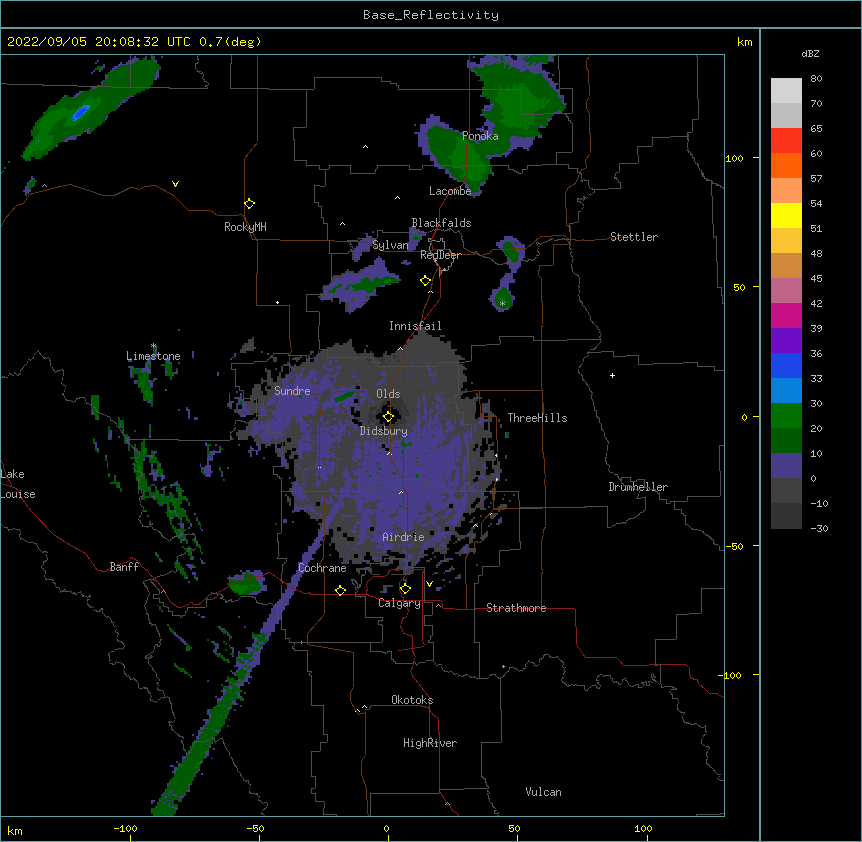
Task: Click the white plus marker north of Drumheller
Action: tap(612, 375)
